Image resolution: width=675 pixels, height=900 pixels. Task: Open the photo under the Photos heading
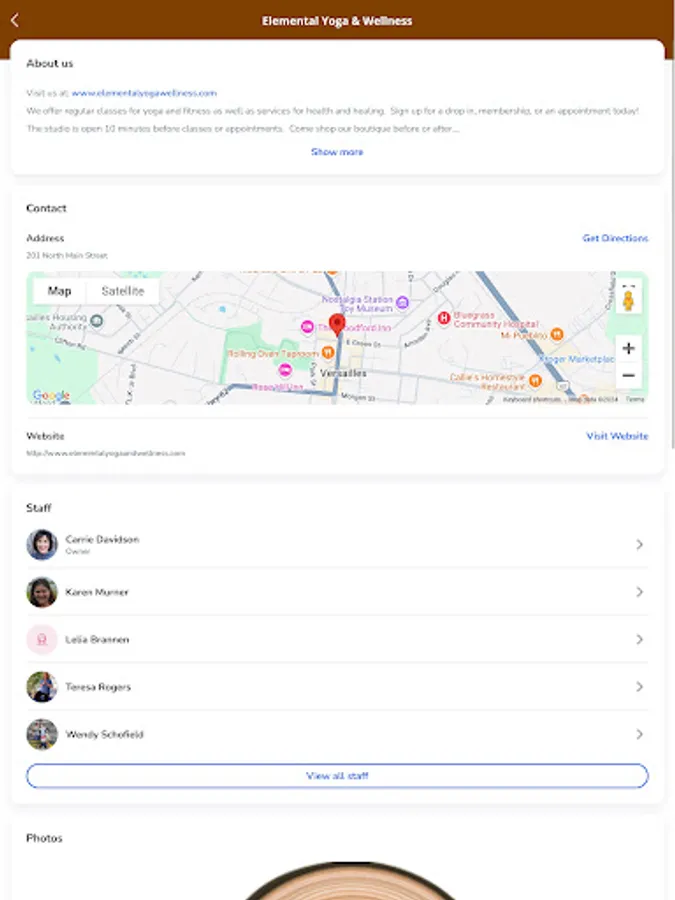(x=350, y=880)
